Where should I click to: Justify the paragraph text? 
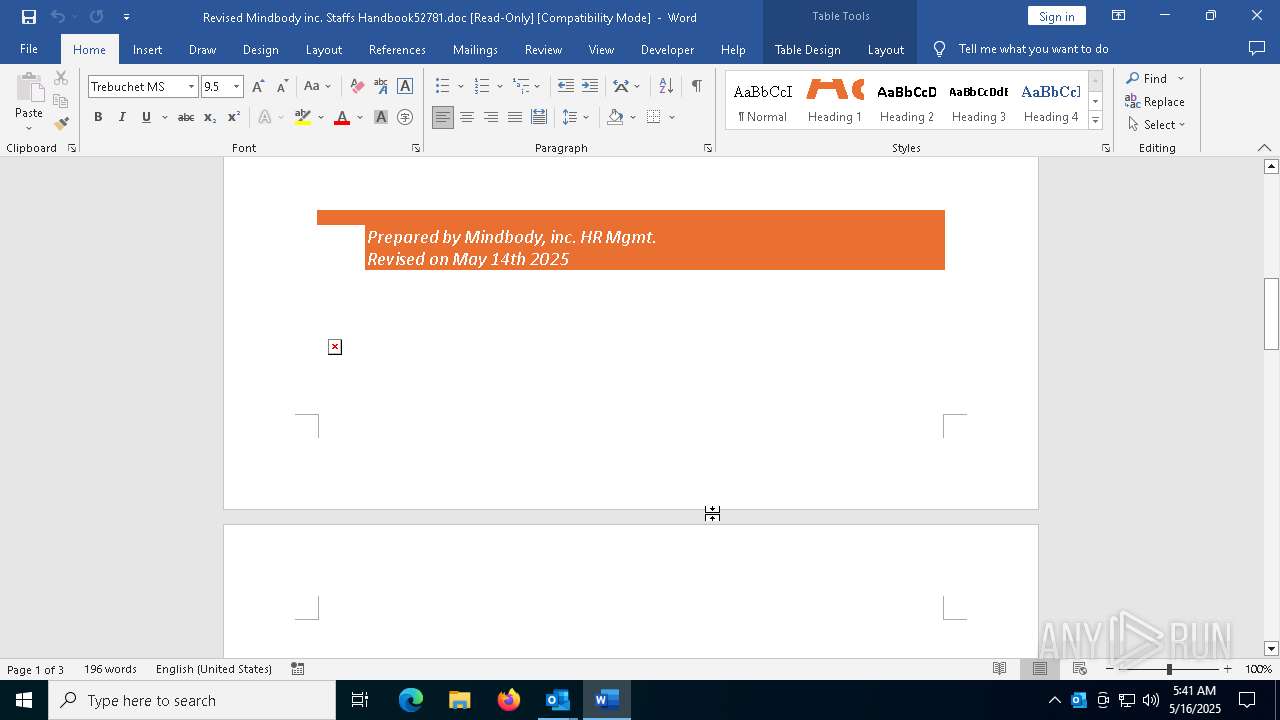[x=515, y=118]
